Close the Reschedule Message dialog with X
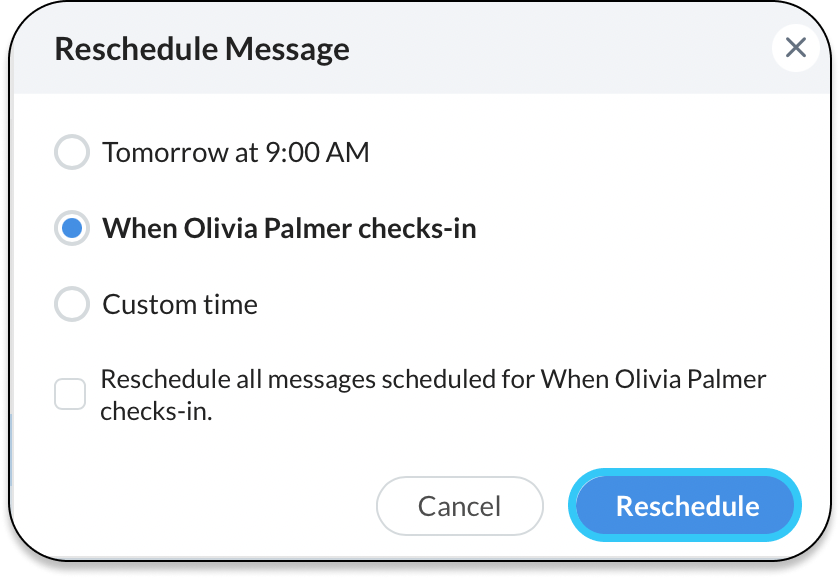 pyautogui.click(x=796, y=48)
